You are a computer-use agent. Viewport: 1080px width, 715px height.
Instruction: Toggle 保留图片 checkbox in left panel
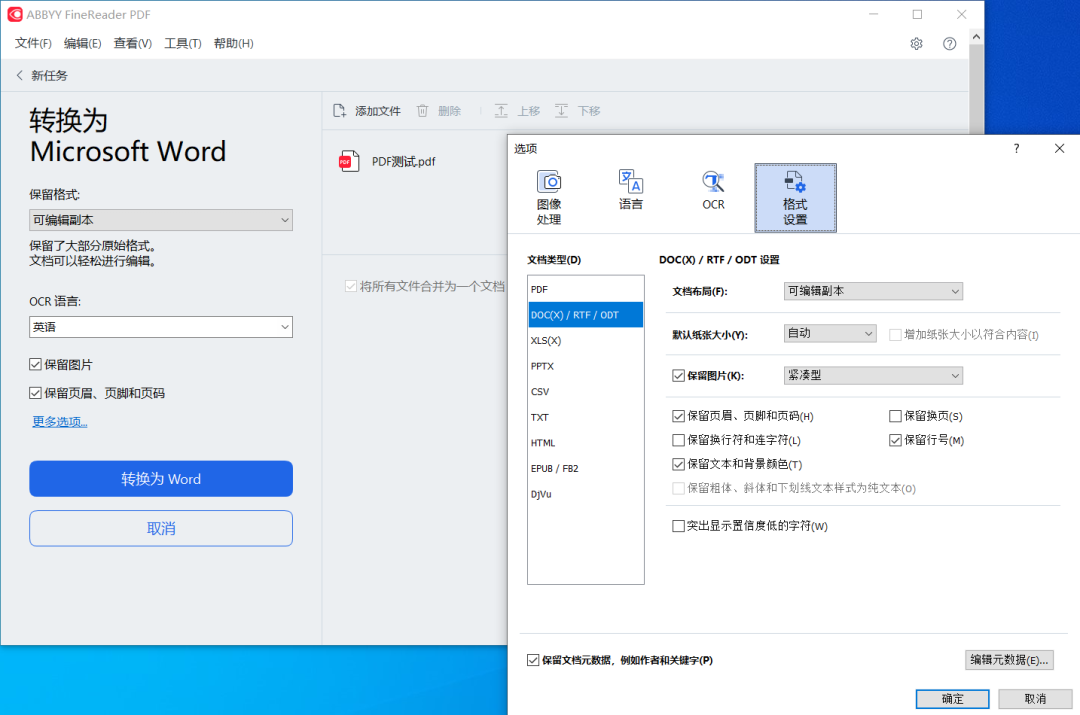point(35,364)
